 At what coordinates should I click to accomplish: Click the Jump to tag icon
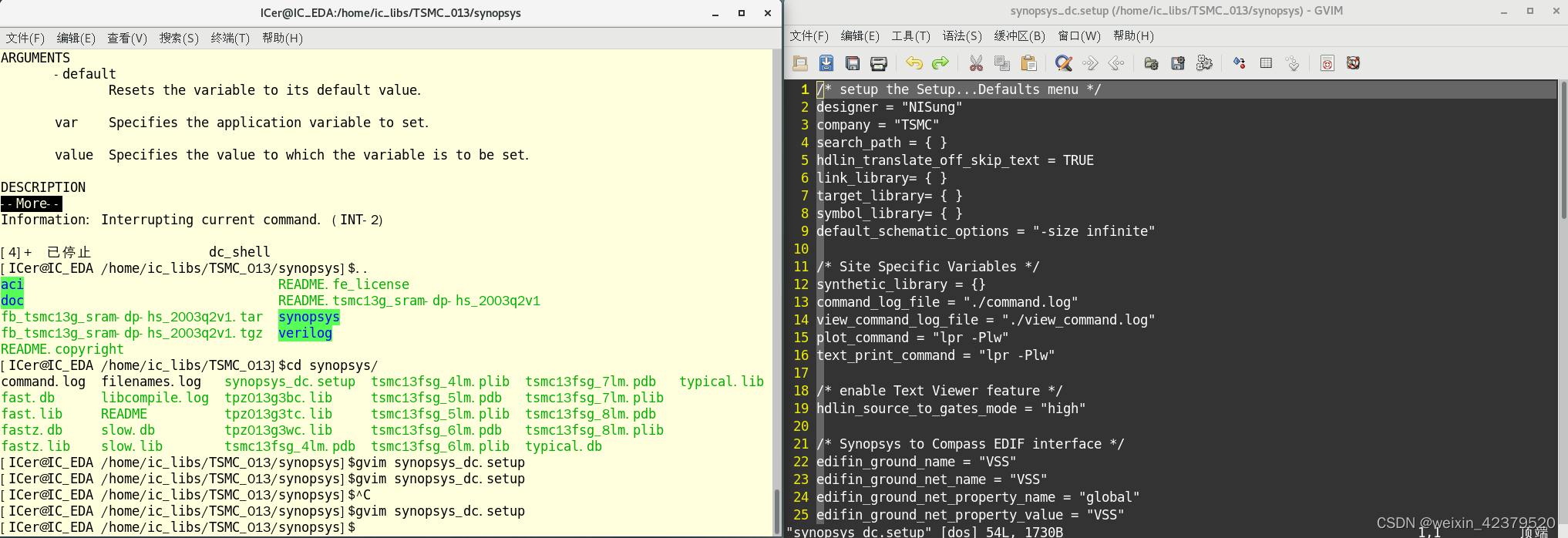click(1292, 63)
